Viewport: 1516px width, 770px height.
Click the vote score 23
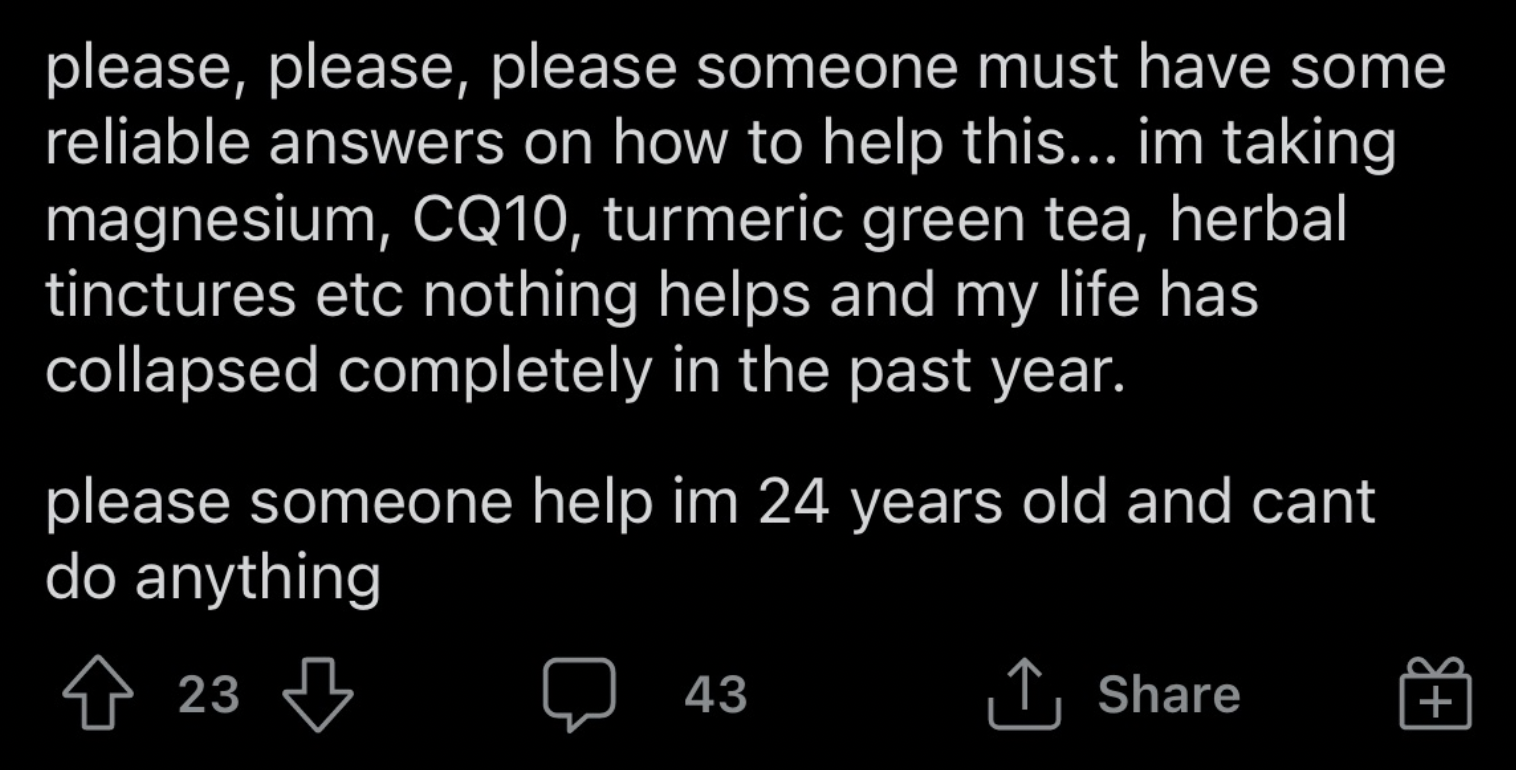(x=209, y=694)
